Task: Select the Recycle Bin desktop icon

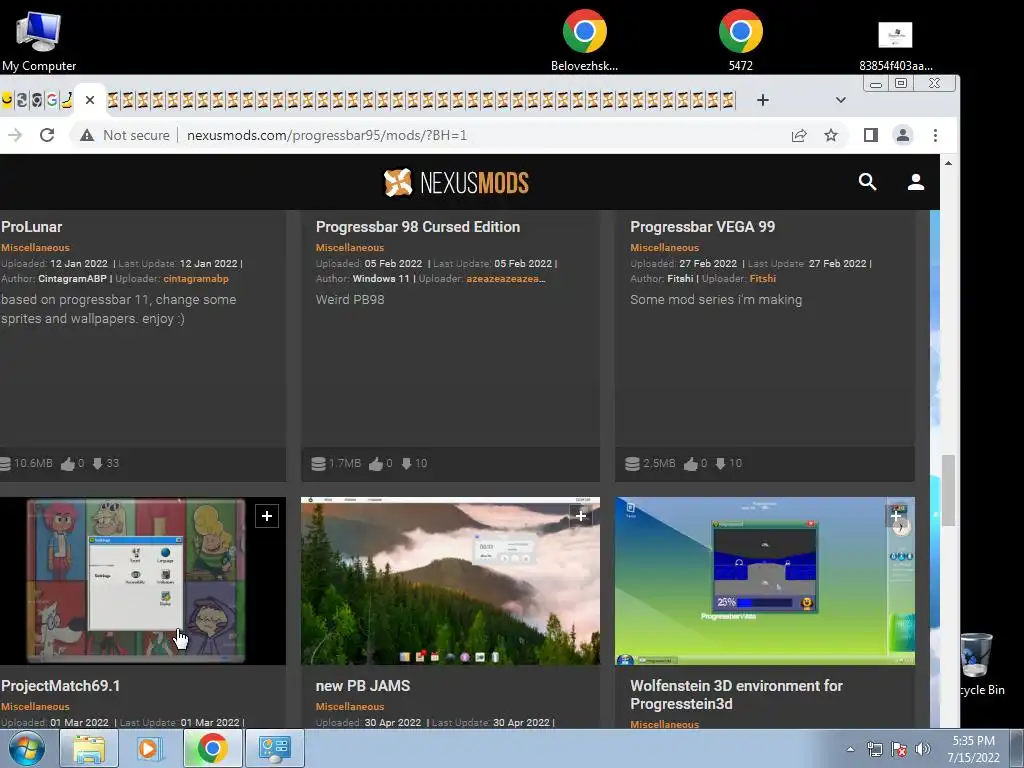Action: coord(981,665)
